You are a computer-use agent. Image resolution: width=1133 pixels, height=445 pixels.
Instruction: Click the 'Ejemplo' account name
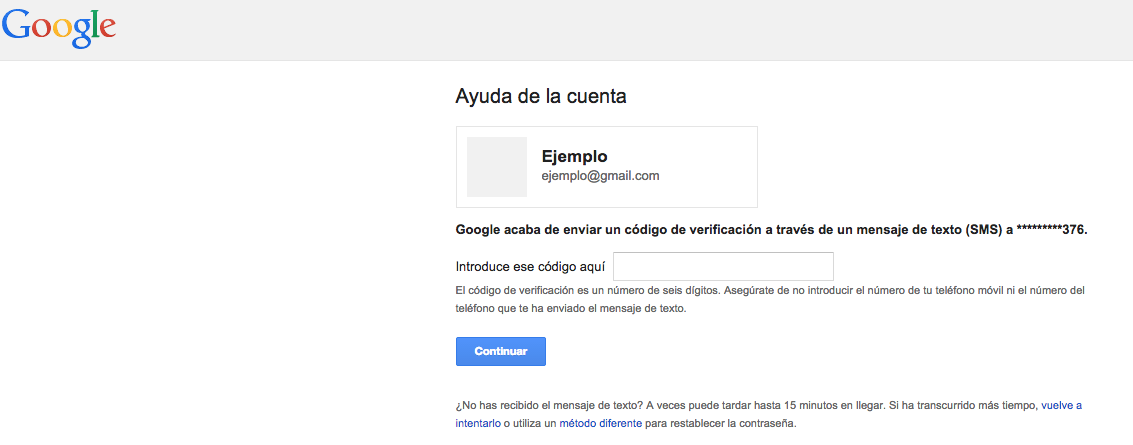click(x=574, y=156)
